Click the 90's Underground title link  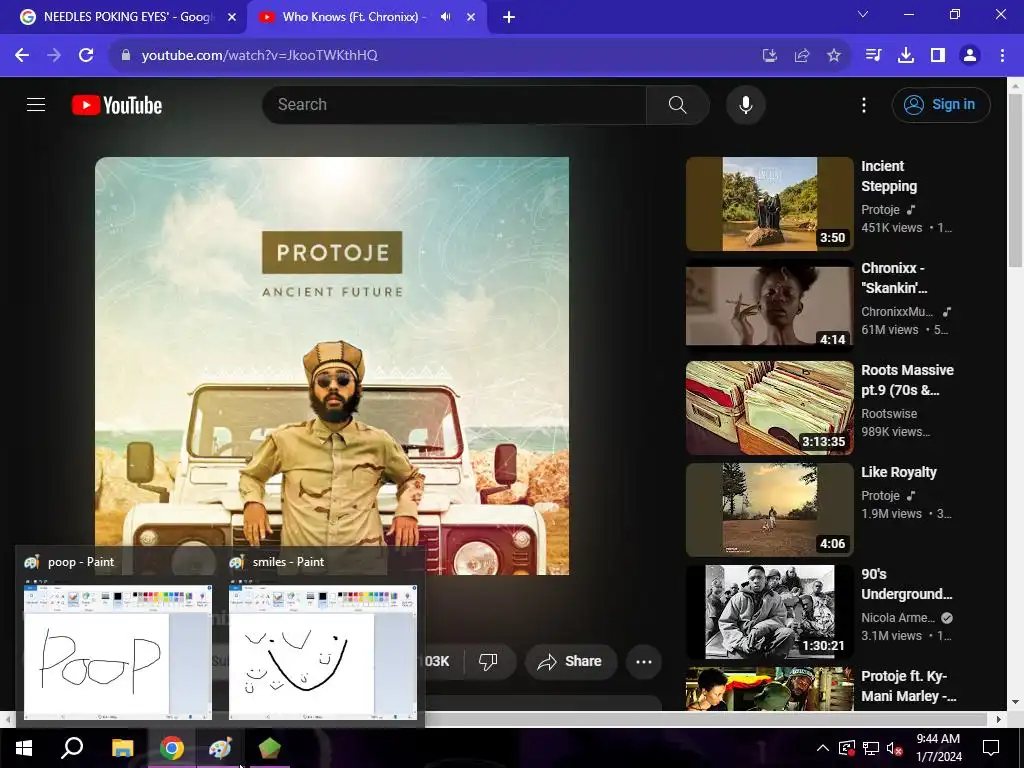pos(906,584)
